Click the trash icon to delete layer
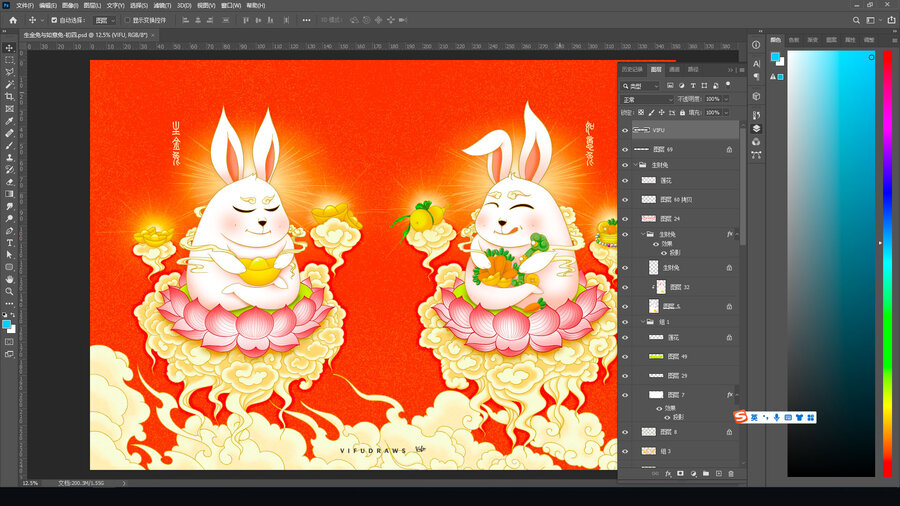900x506 pixels. click(x=731, y=474)
